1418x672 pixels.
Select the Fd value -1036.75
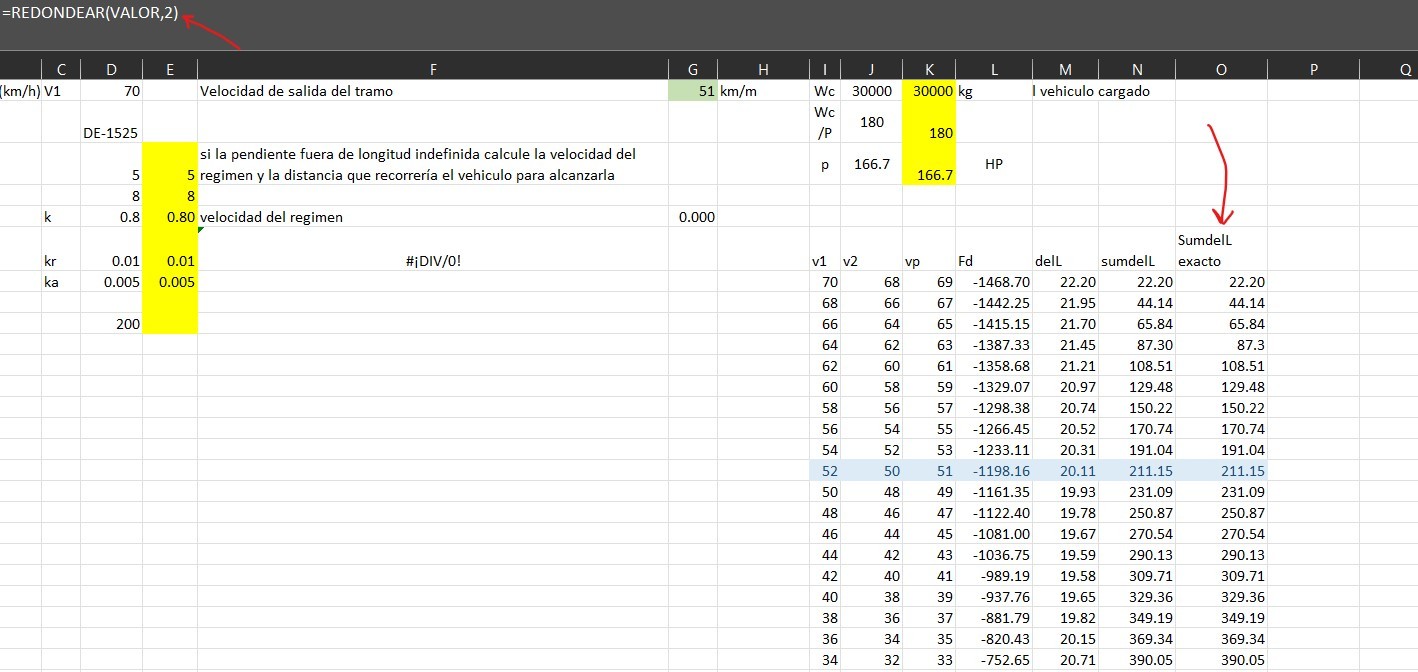tap(994, 555)
